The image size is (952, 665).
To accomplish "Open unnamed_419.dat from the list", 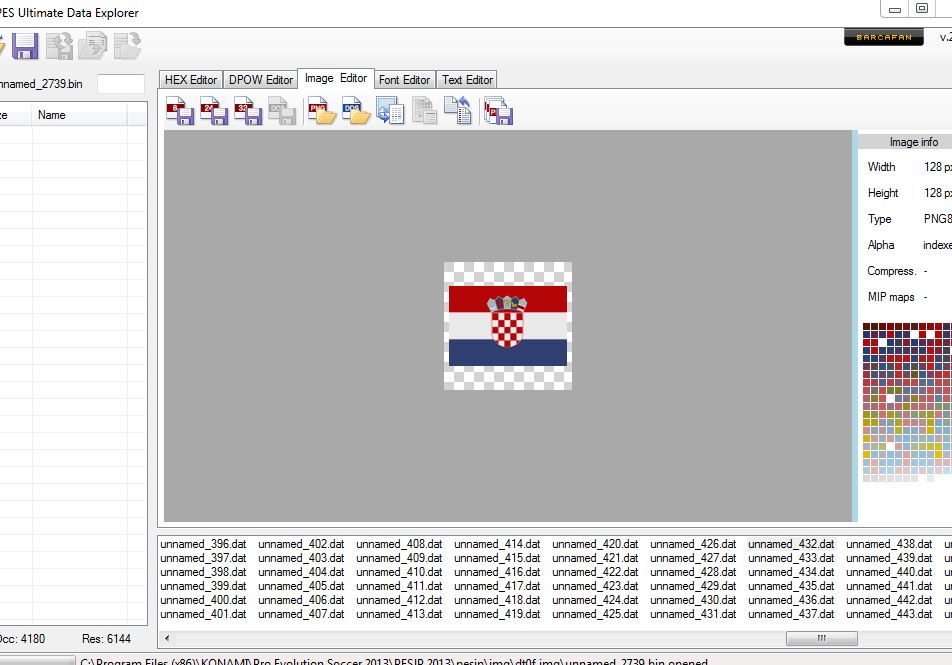I will (497, 614).
